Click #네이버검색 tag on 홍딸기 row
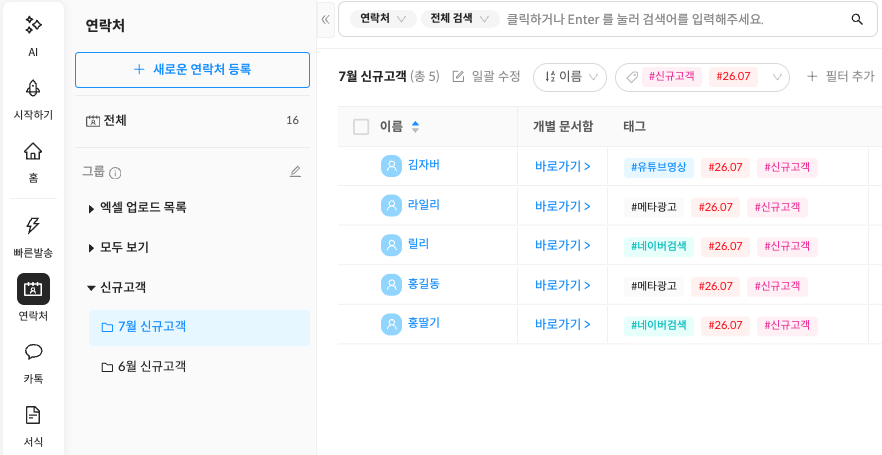 (659, 326)
